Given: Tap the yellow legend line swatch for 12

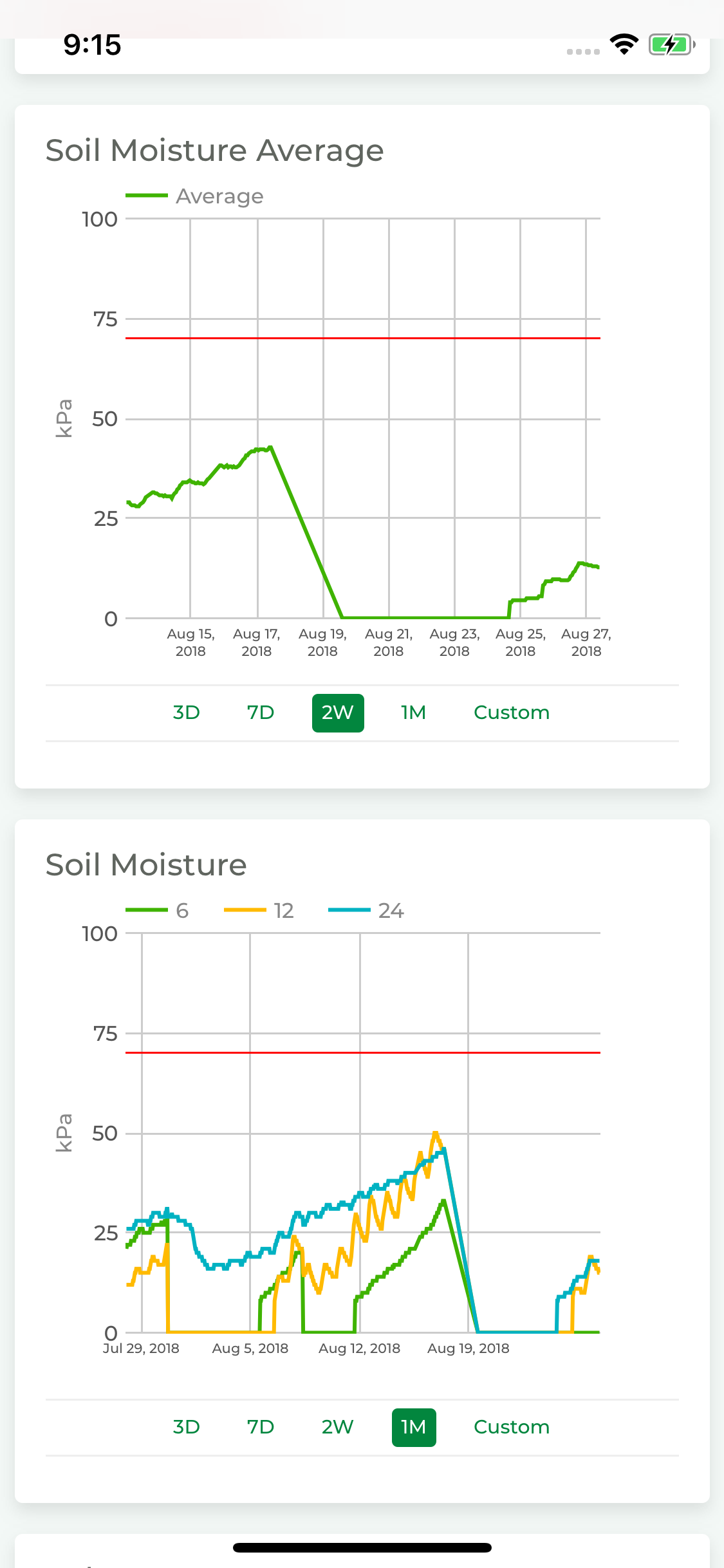Looking at the screenshot, I should (245, 910).
